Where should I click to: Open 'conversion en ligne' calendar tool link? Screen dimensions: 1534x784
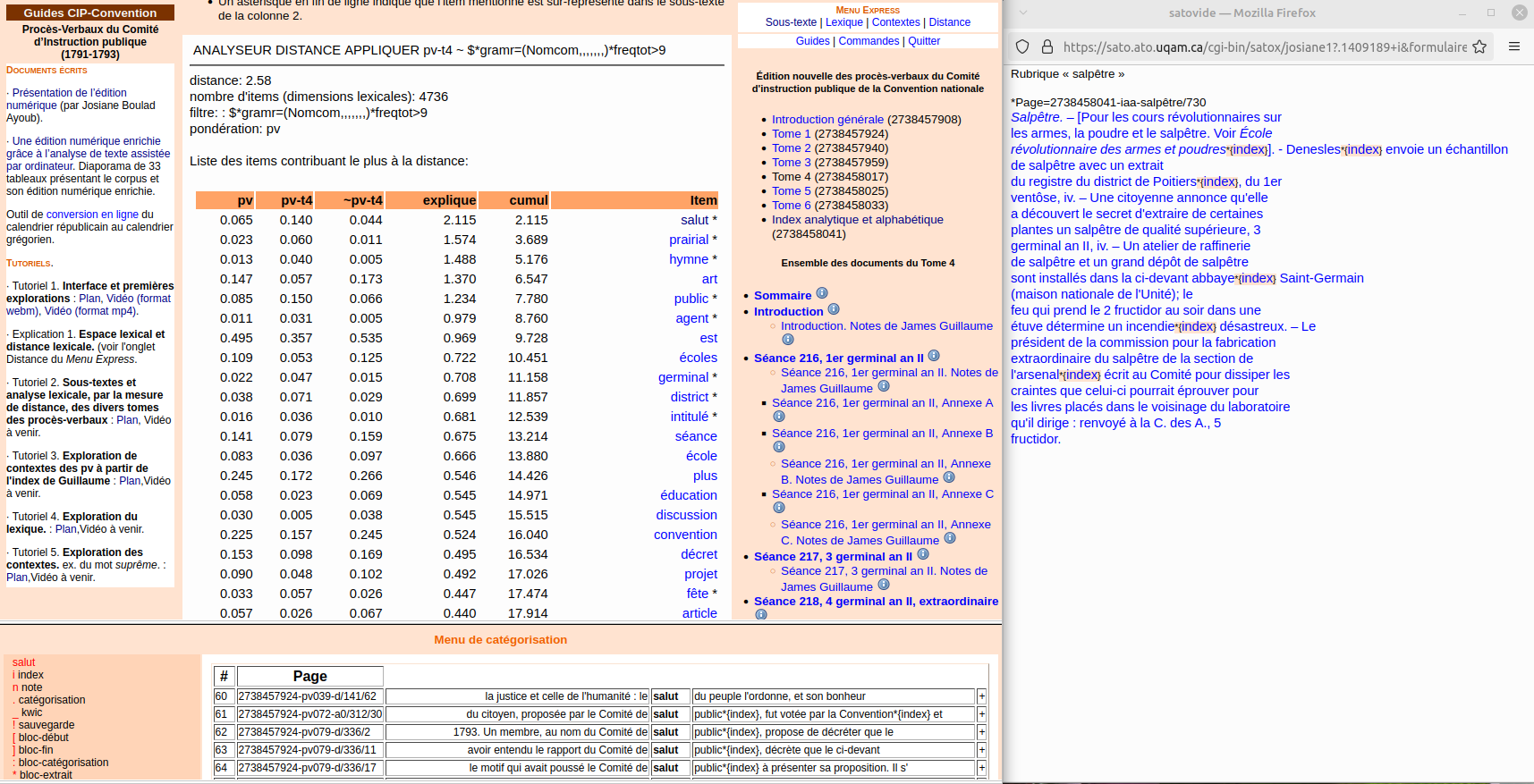[x=92, y=215]
